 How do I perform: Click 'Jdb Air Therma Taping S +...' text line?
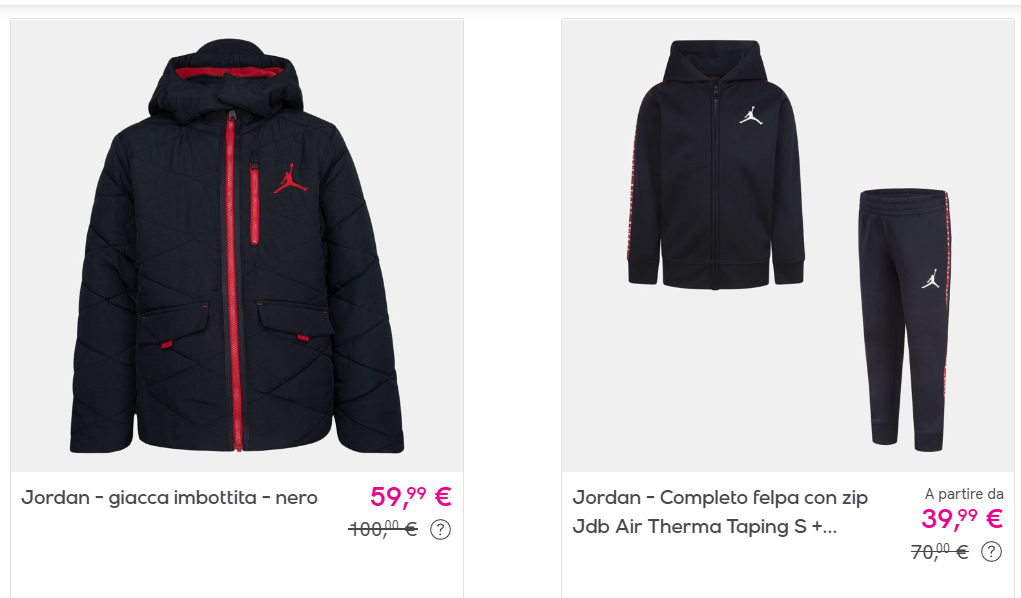coord(705,526)
